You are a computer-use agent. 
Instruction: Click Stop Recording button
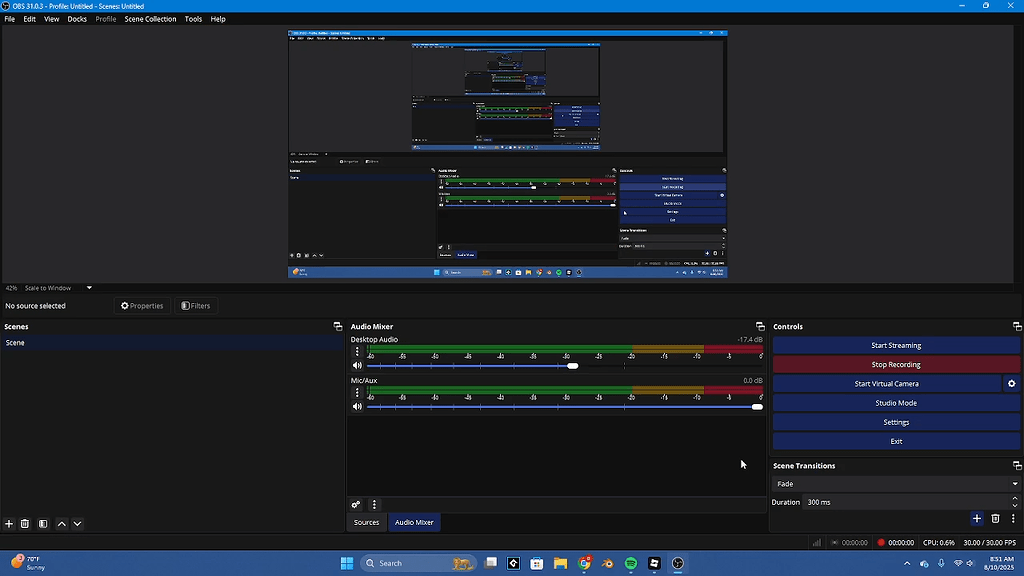tap(896, 364)
